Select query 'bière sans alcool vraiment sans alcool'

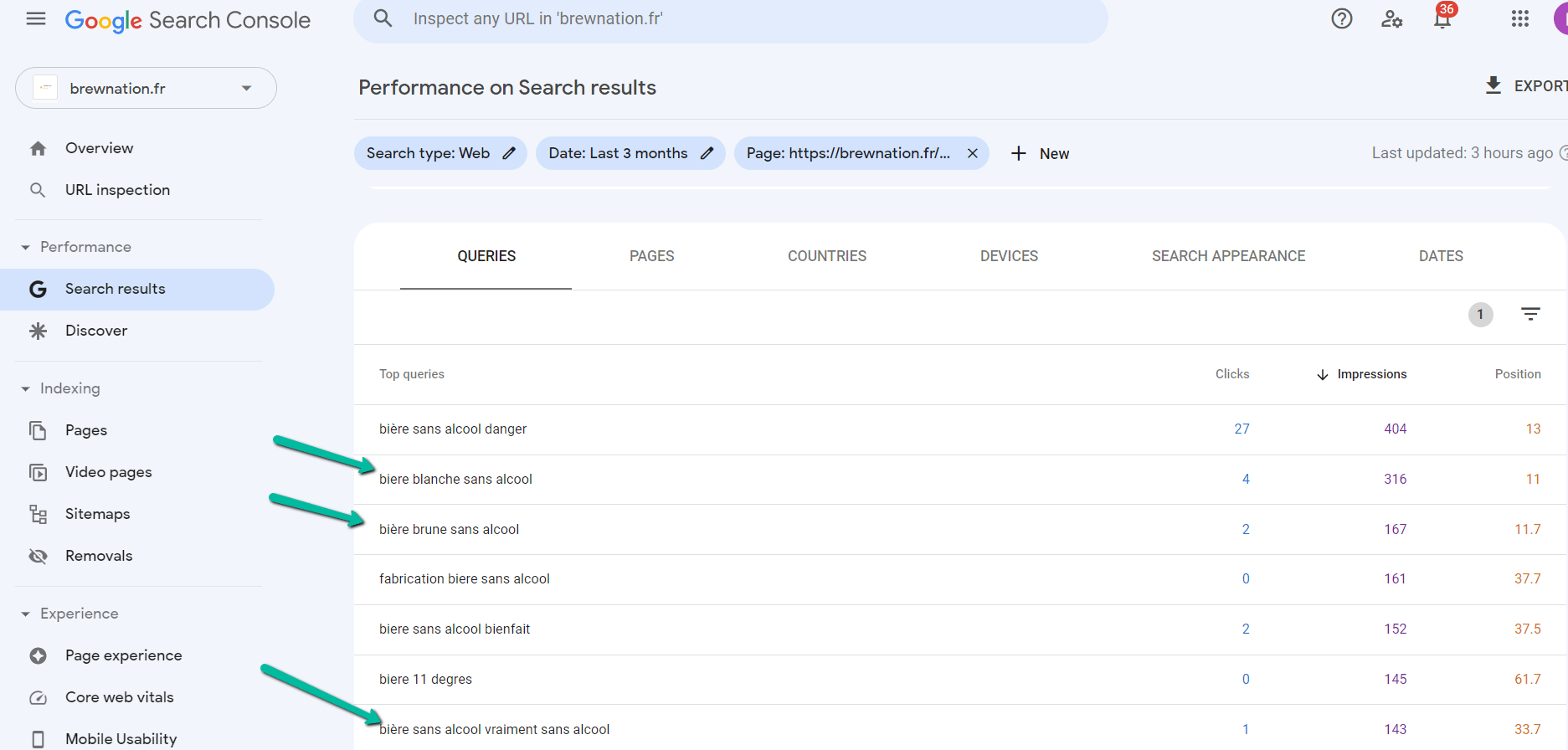click(x=494, y=729)
